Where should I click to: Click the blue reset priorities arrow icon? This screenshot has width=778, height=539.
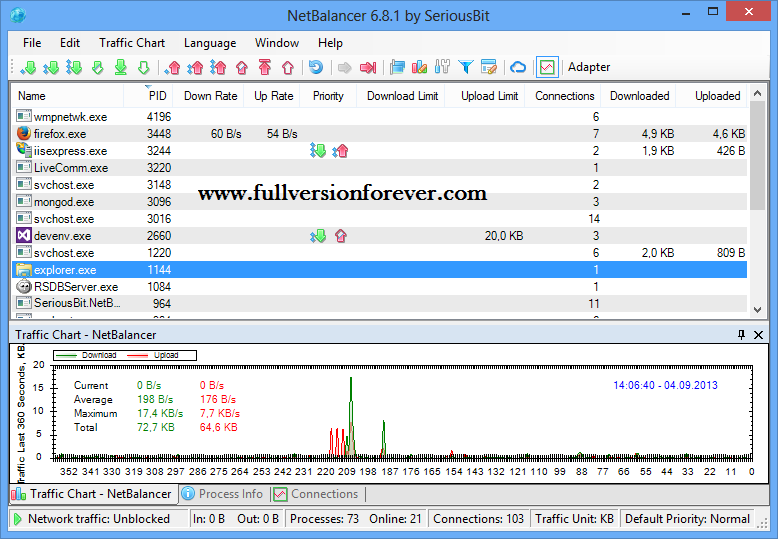[x=316, y=67]
